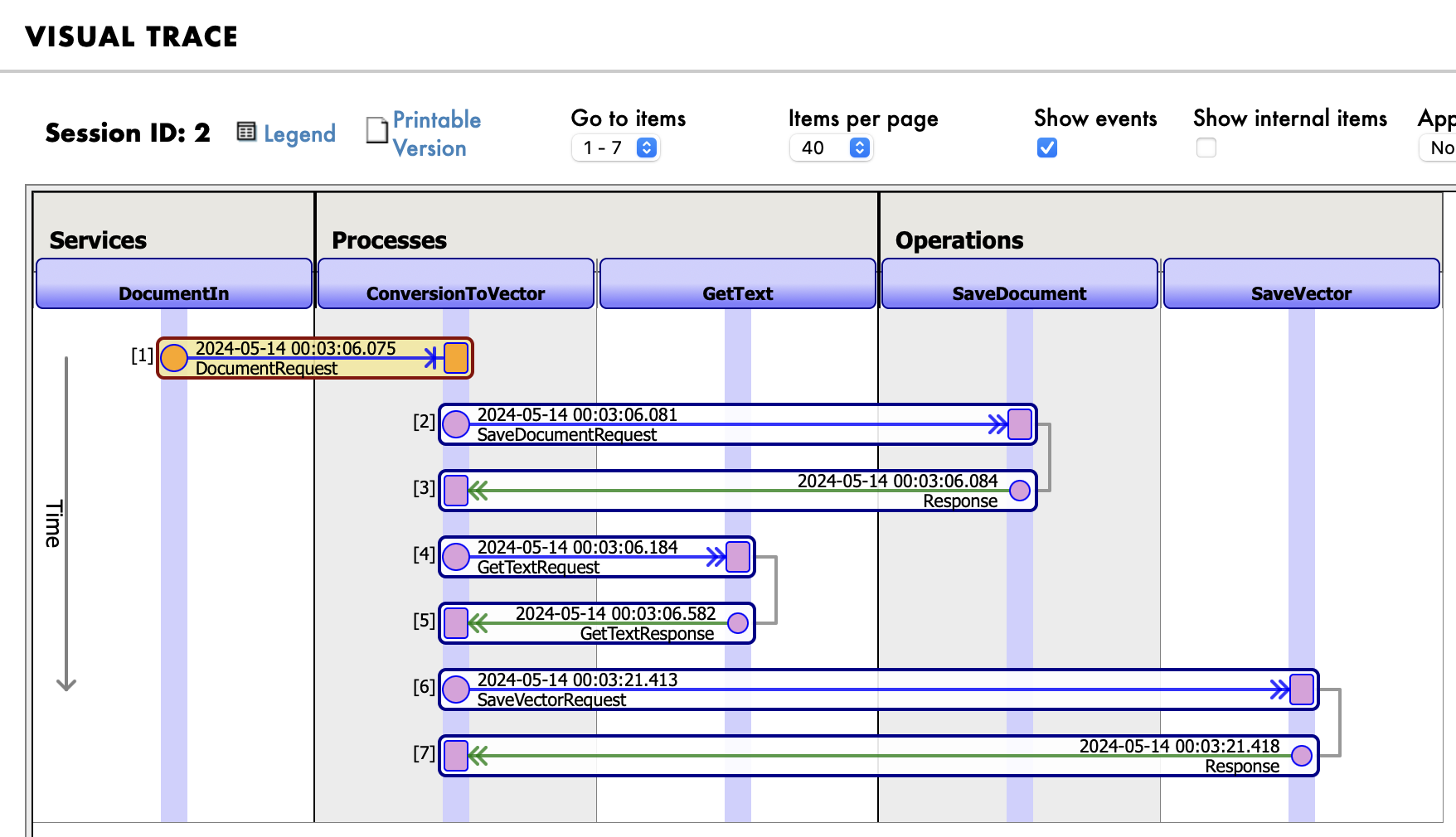The height and width of the screenshot is (837, 1456).
Task: Click the message number [4] label
Action: click(424, 554)
